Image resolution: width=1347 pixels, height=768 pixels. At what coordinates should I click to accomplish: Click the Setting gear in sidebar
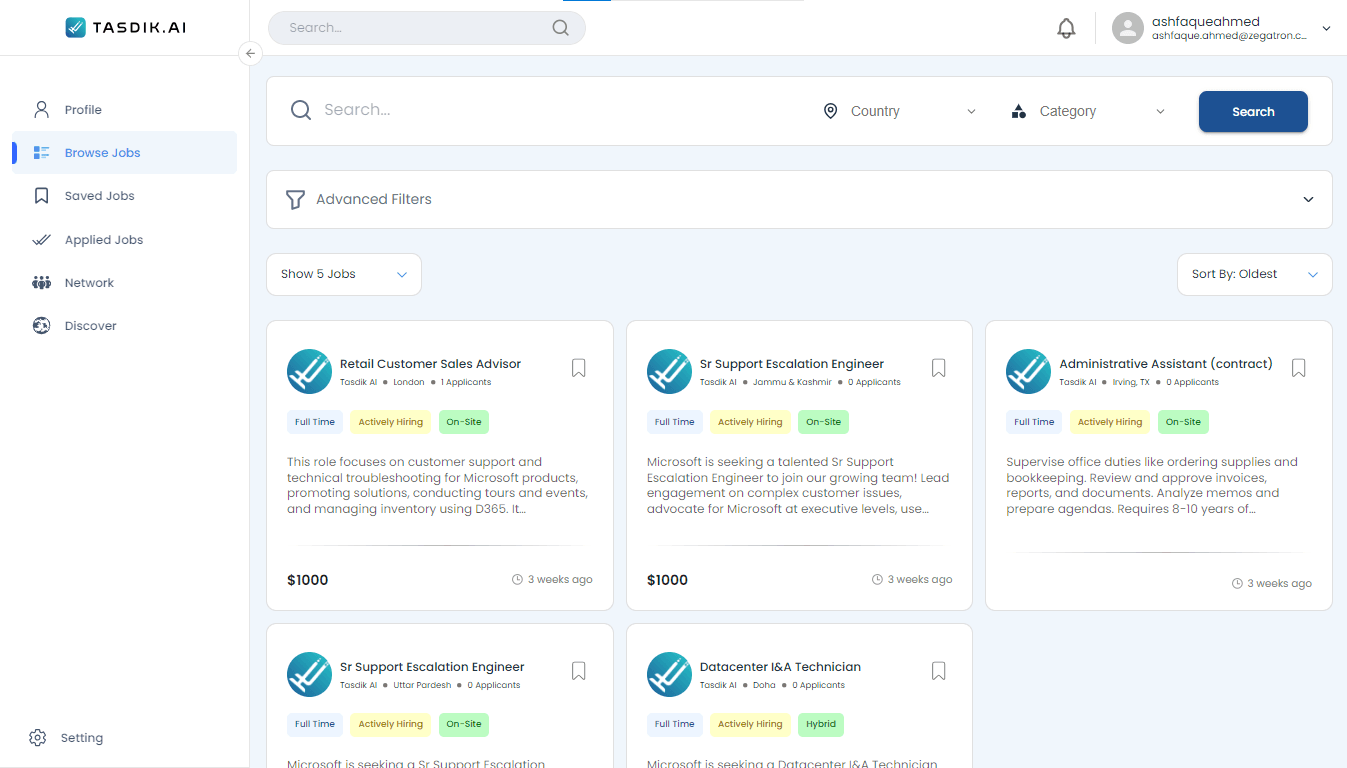(38, 738)
